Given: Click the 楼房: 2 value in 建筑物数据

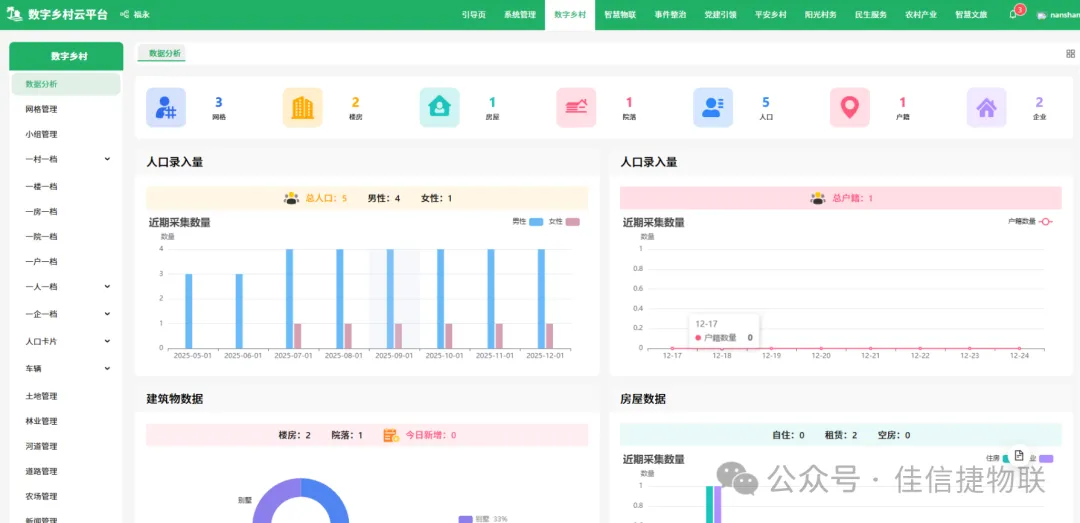Looking at the screenshot, I should 295,435.
